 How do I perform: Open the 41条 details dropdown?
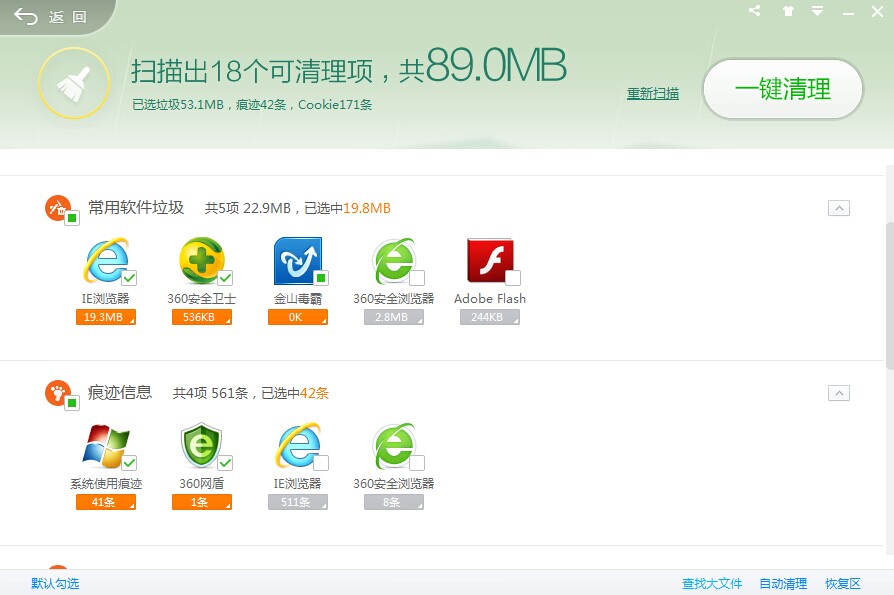[105, 502]
